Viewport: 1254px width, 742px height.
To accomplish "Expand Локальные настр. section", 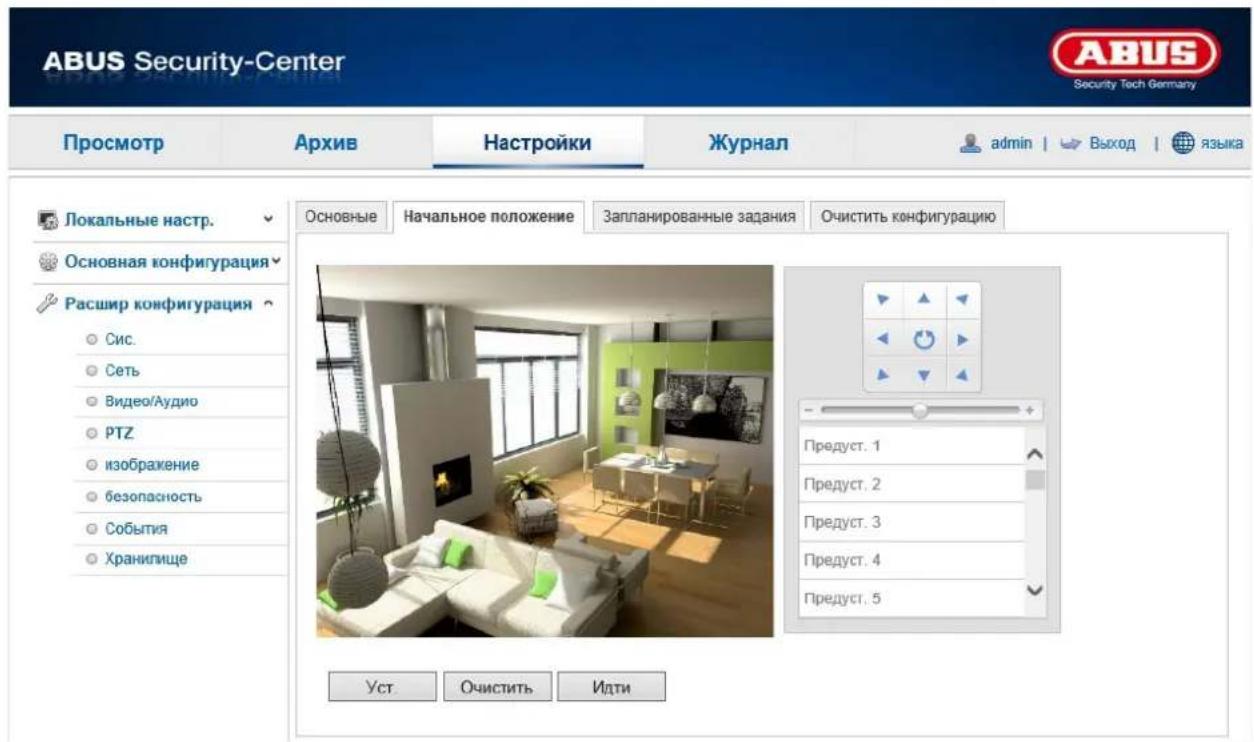I will coord(266,219).
